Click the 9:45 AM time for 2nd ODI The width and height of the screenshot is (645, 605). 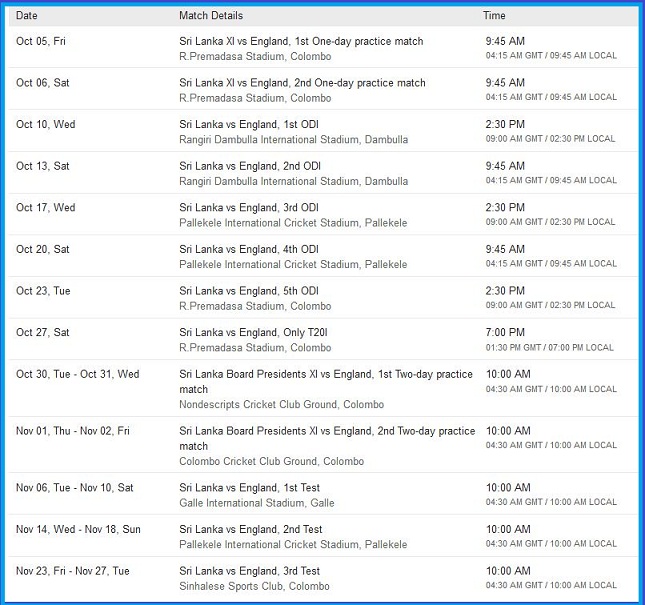pyautogui.click(x=505, y=166)
